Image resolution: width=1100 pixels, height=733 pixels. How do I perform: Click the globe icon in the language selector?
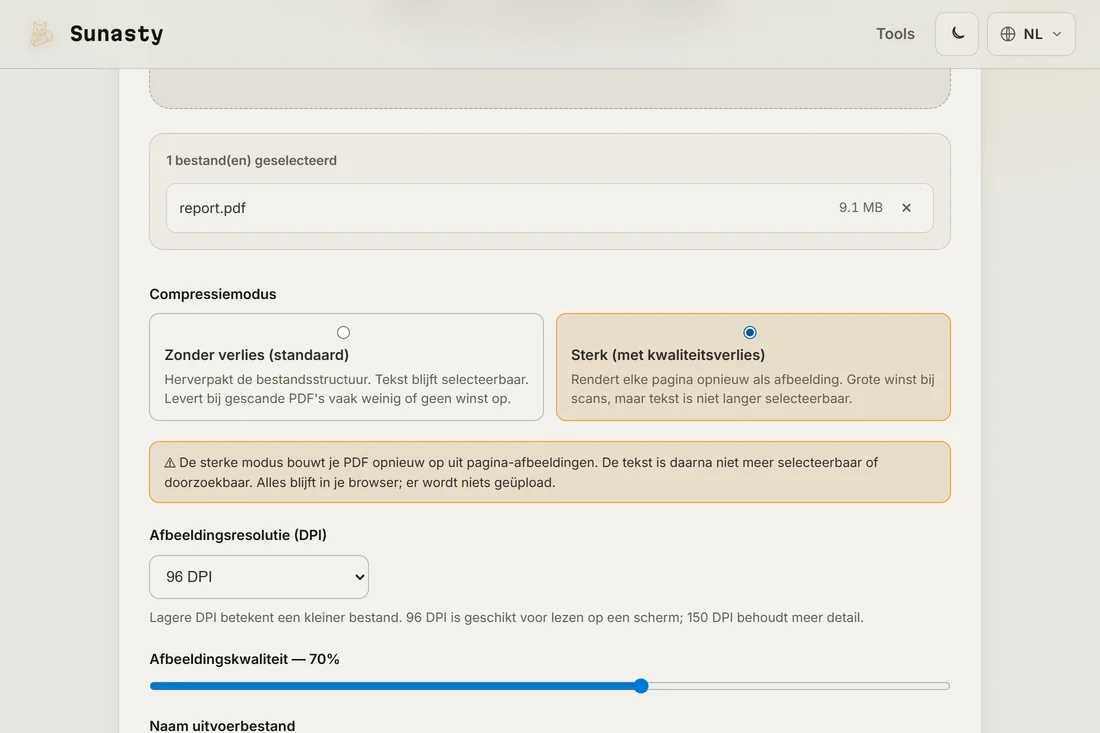[1008, 34]
